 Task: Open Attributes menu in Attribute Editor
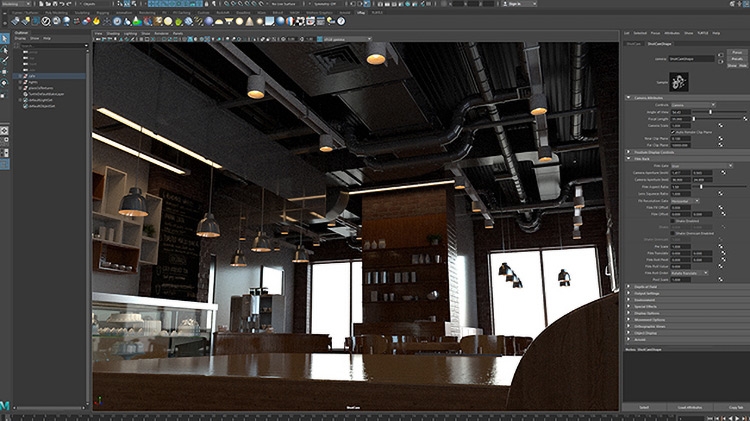click(x=672, y=33)
